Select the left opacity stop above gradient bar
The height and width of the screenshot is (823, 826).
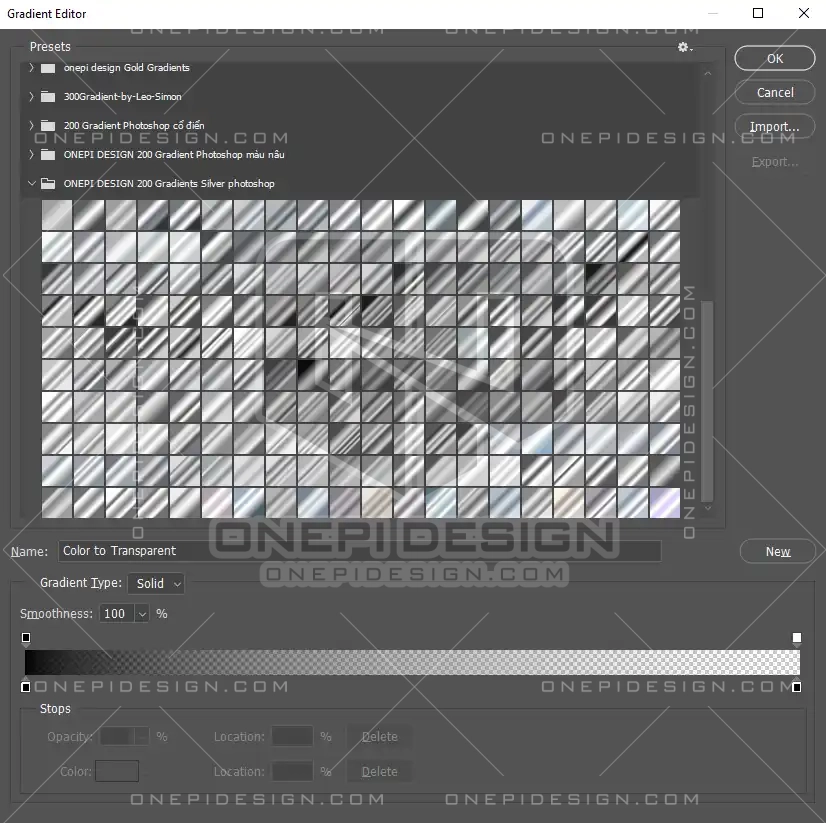coord(26,638)
